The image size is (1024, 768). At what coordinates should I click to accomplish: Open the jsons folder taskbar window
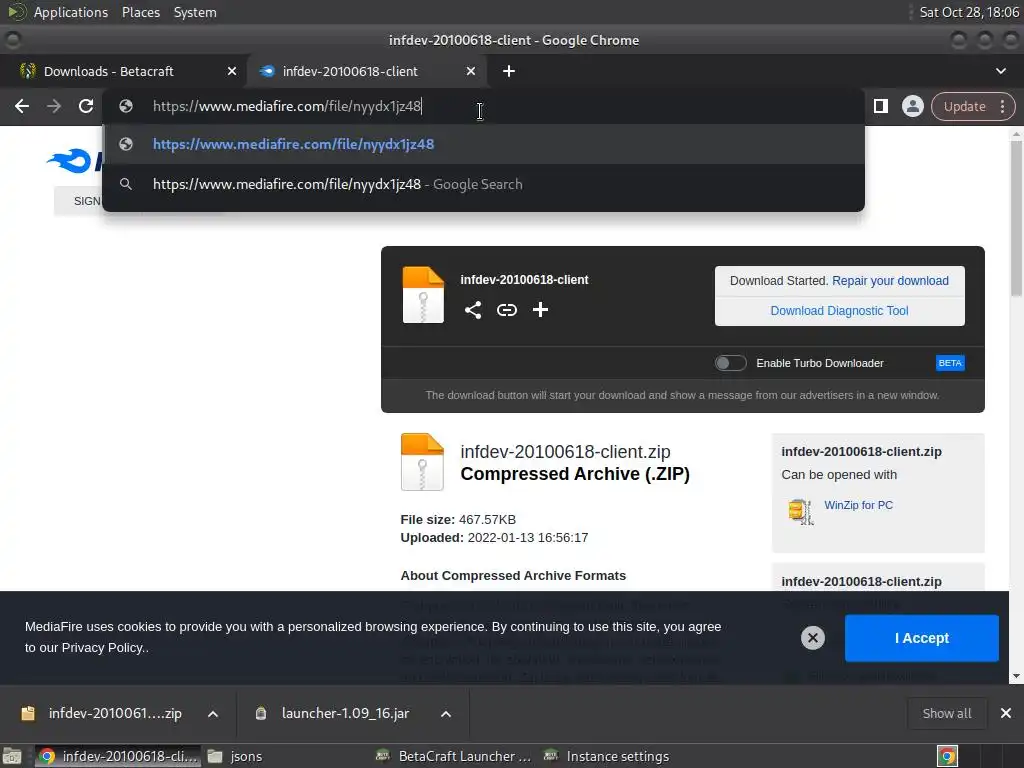pos(235,756)
